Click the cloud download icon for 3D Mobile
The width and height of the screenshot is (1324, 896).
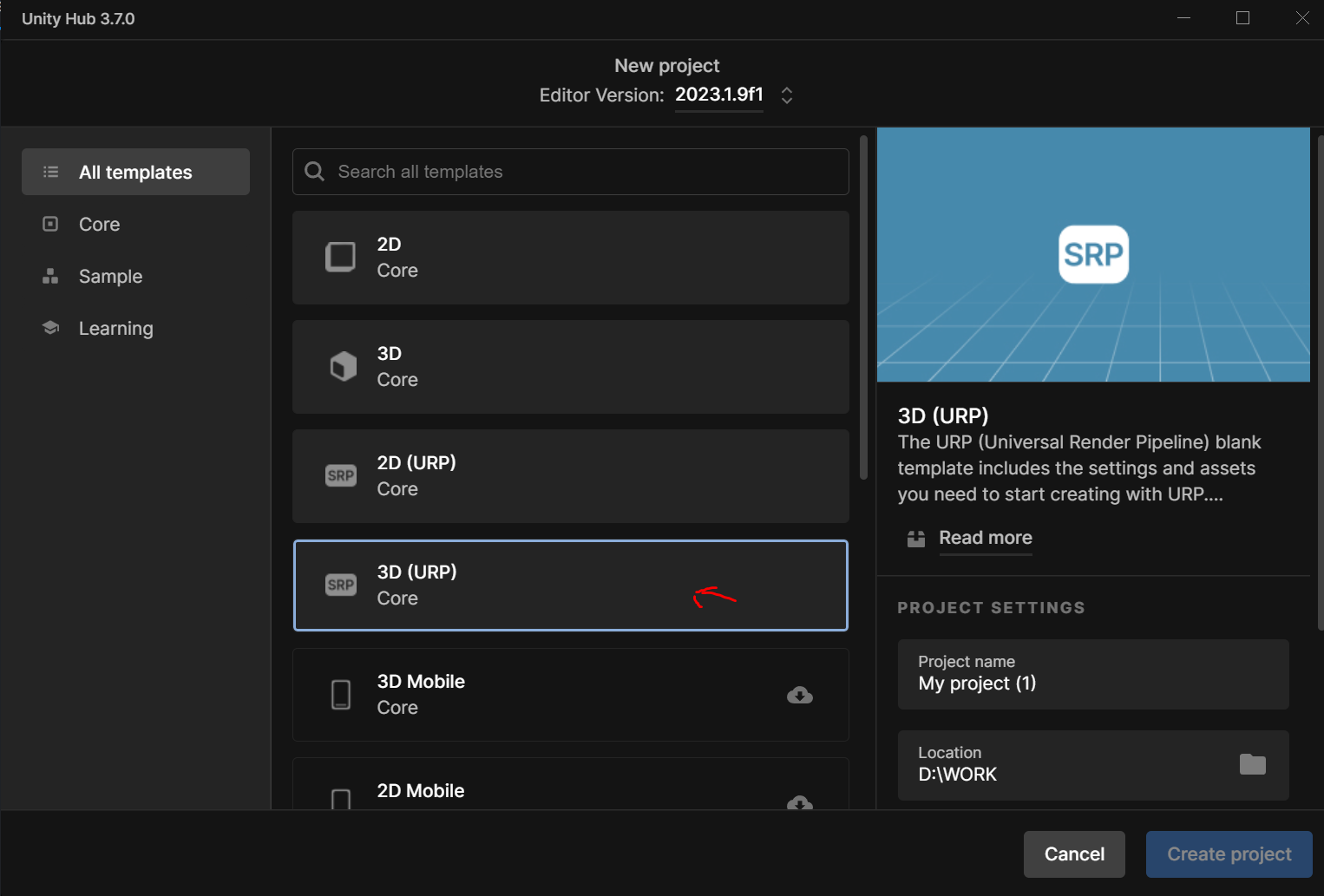[799, 696]
